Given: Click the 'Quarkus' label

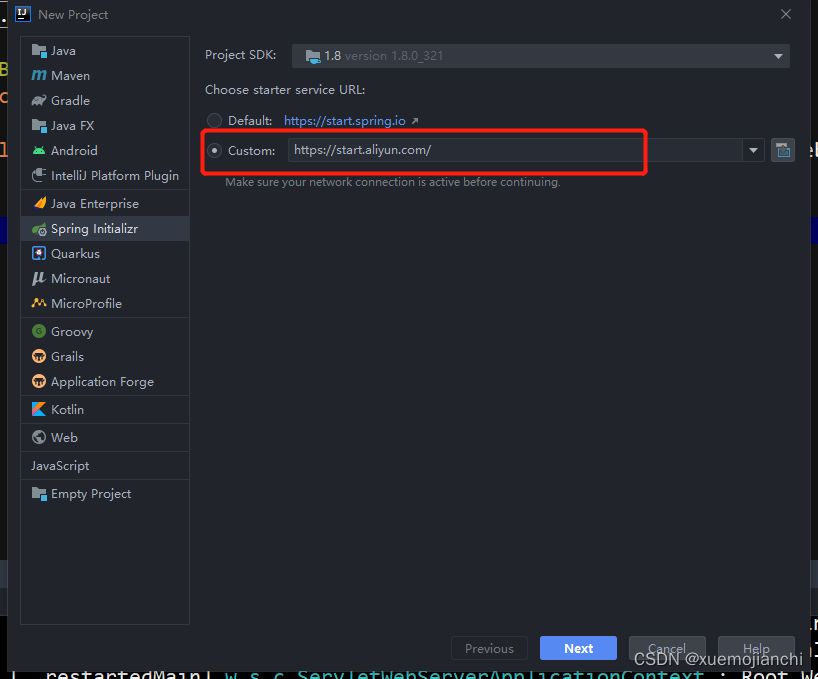Looking at the screenshot, I should (75, 254).
